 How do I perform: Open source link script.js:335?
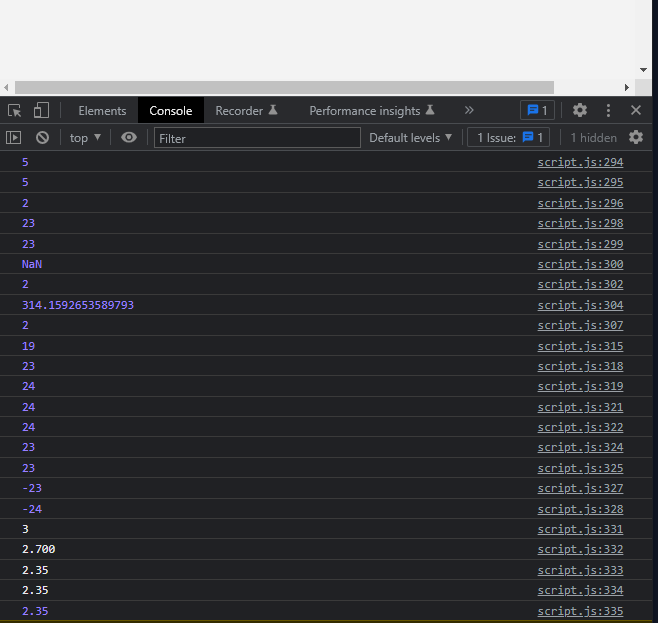580,612
